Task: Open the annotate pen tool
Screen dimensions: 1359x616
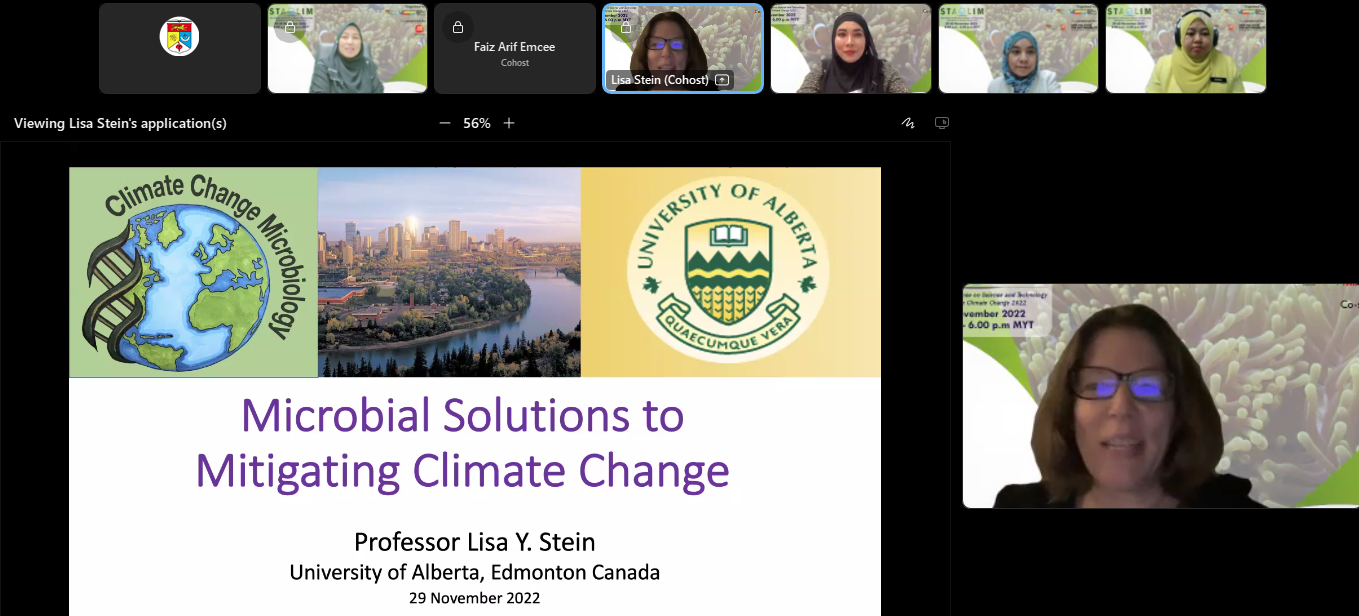Action: pos(908,123)
